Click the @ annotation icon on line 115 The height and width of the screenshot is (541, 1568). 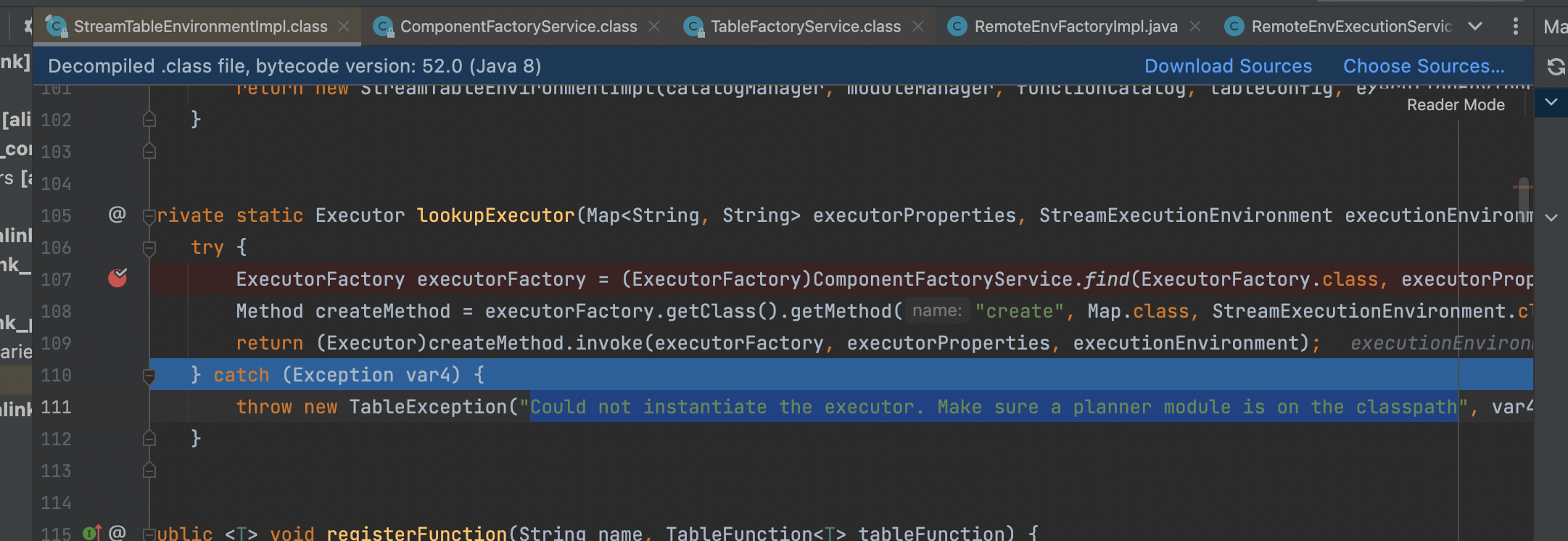tap(117, 533)
